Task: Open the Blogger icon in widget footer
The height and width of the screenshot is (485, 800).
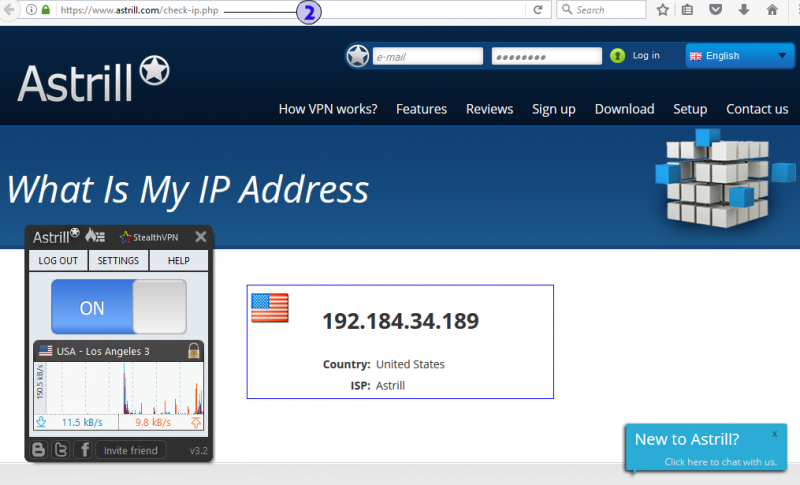Action: click(38, 450)
